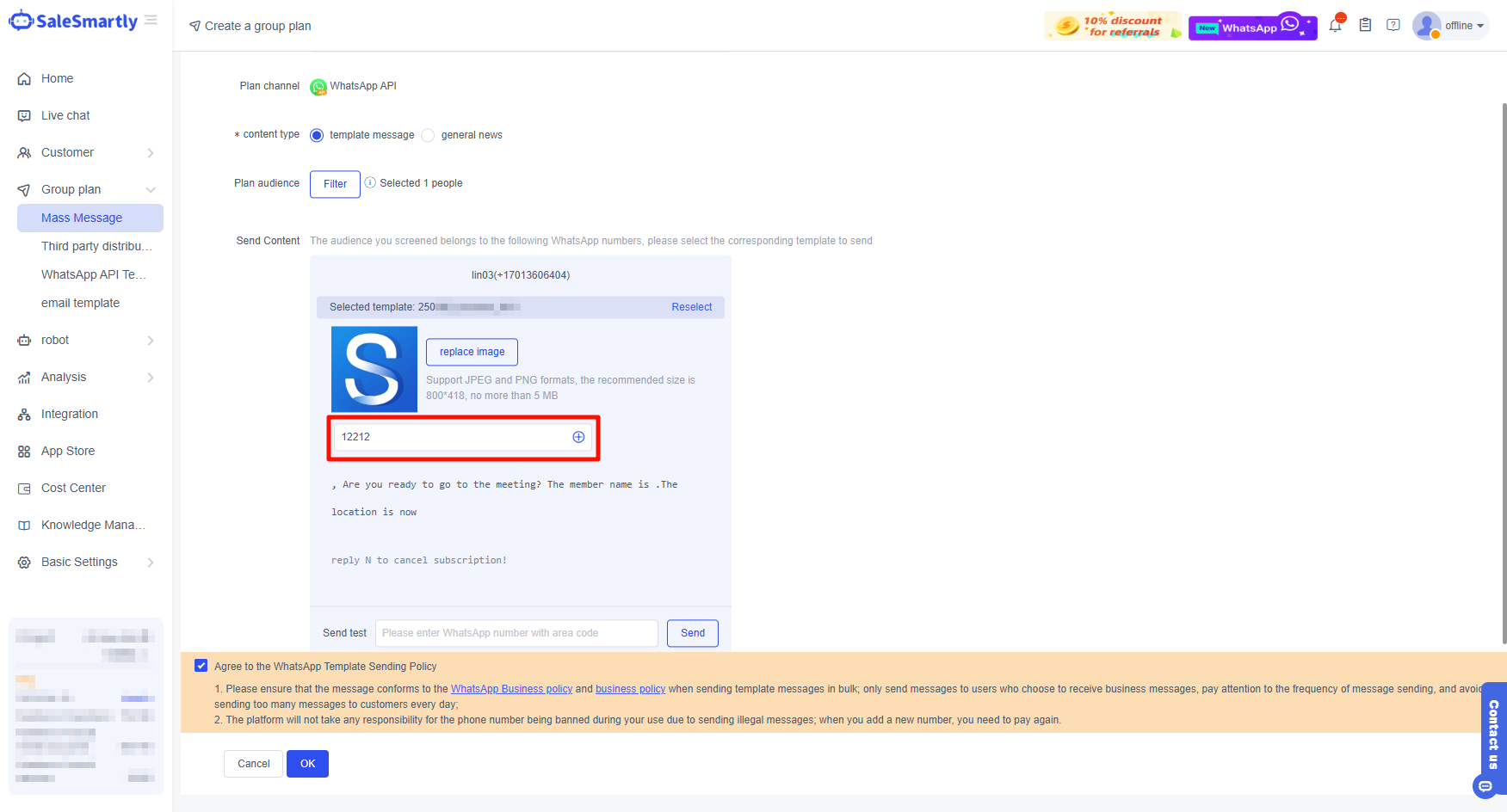Click the 10% discount for referrals banner
Screen dimensions: 1507x812
pos(1114,26)
